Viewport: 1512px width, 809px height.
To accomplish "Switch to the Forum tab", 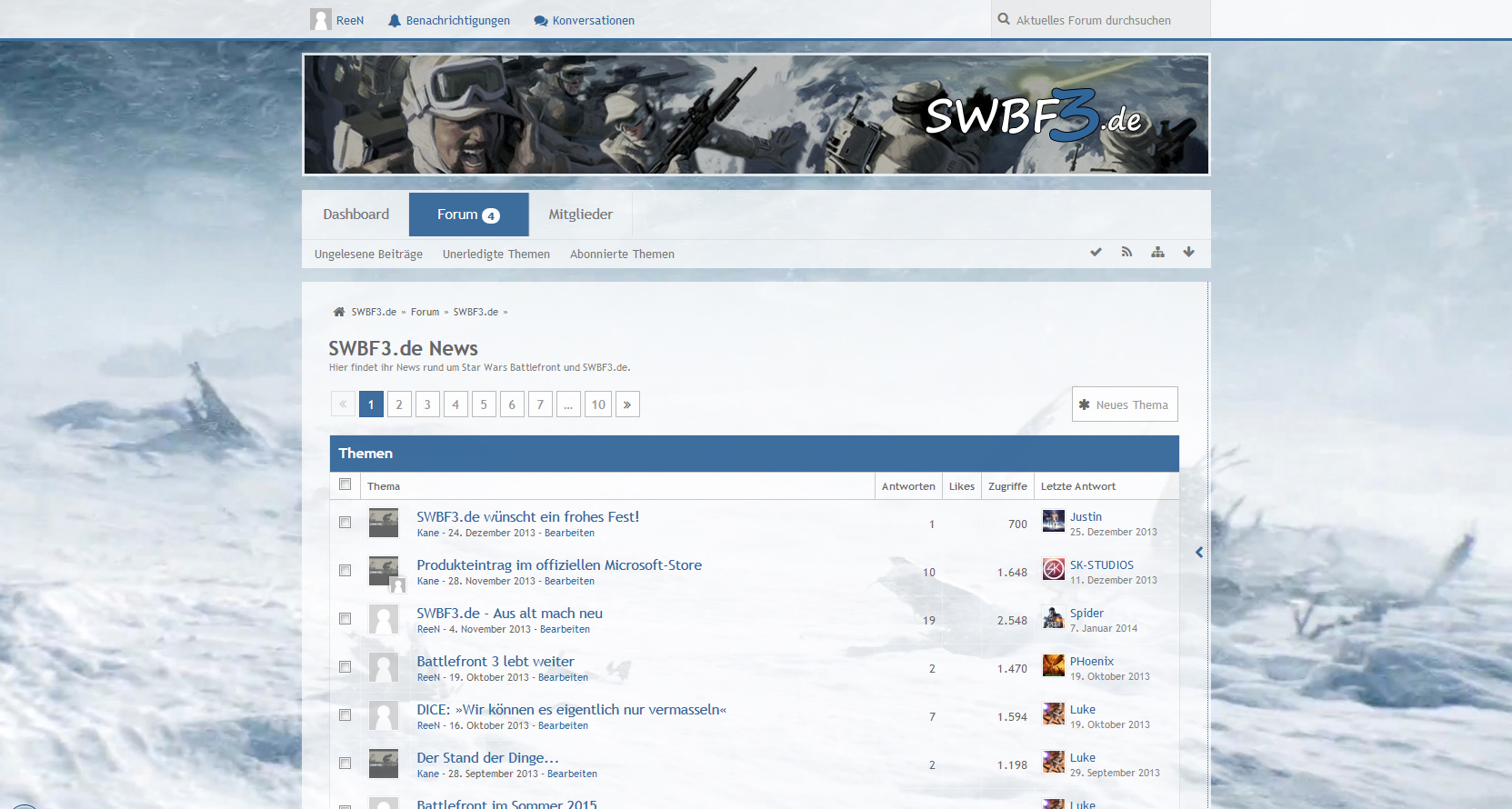I will point(468,215).
